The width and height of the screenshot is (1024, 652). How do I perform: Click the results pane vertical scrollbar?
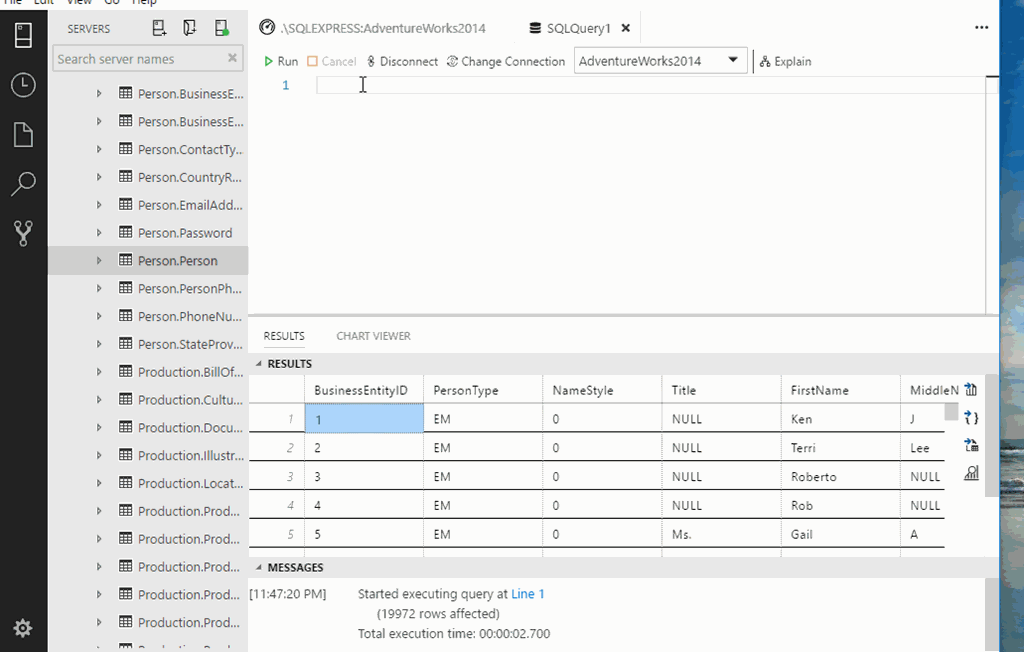tap(991, 436)
